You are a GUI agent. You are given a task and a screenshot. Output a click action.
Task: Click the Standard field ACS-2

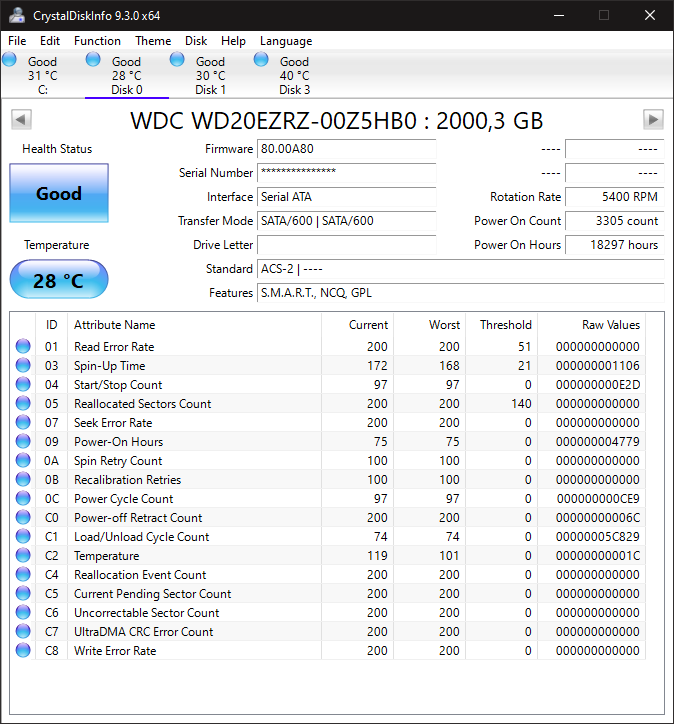tap(460, 269)
